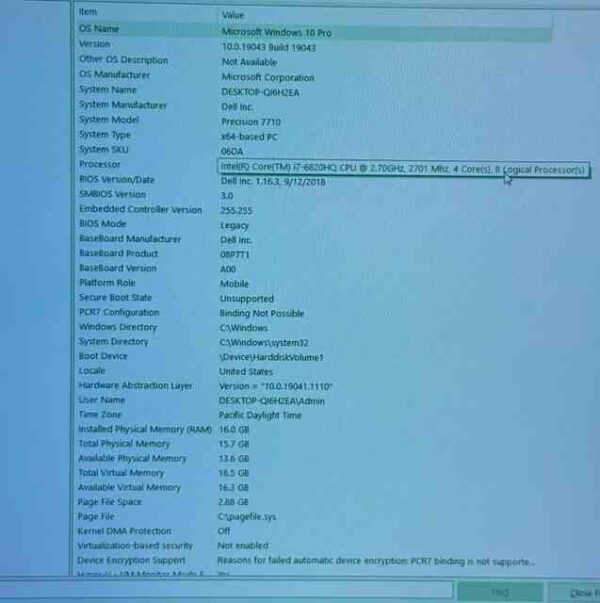Image resolution: width=600 pixels, height=603 pixels.
Task: Select the Platform Role label
Action: [107, 283]
